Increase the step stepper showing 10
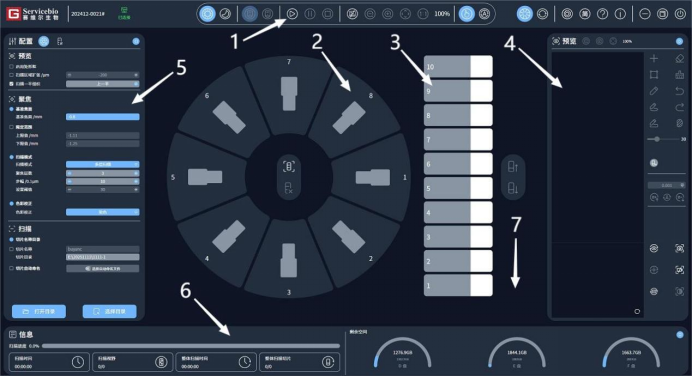Screen dimensions: 693x377 [x=136, y=181]
